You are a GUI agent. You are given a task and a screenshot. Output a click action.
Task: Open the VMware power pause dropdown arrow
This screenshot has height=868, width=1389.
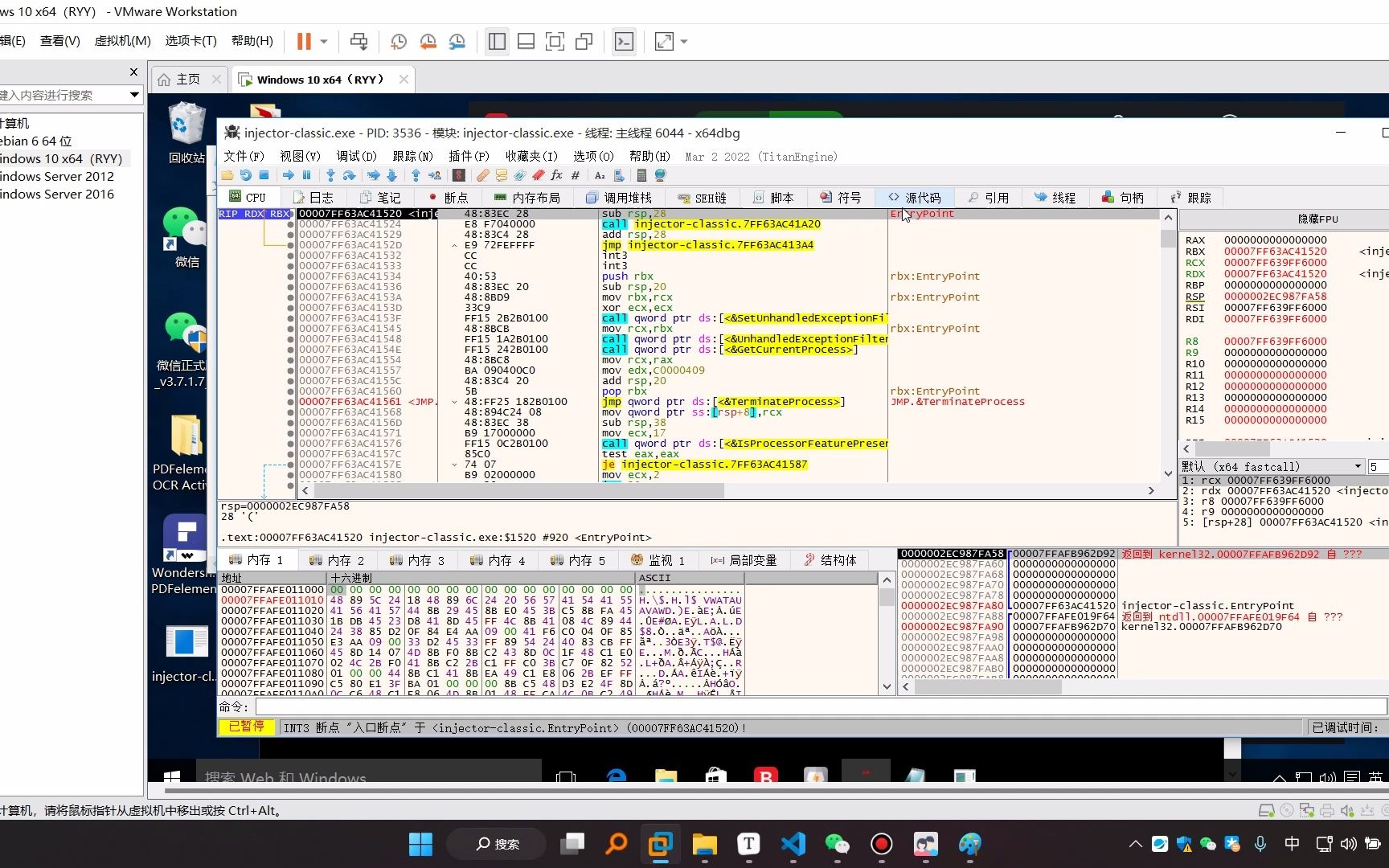click(324, 41)
